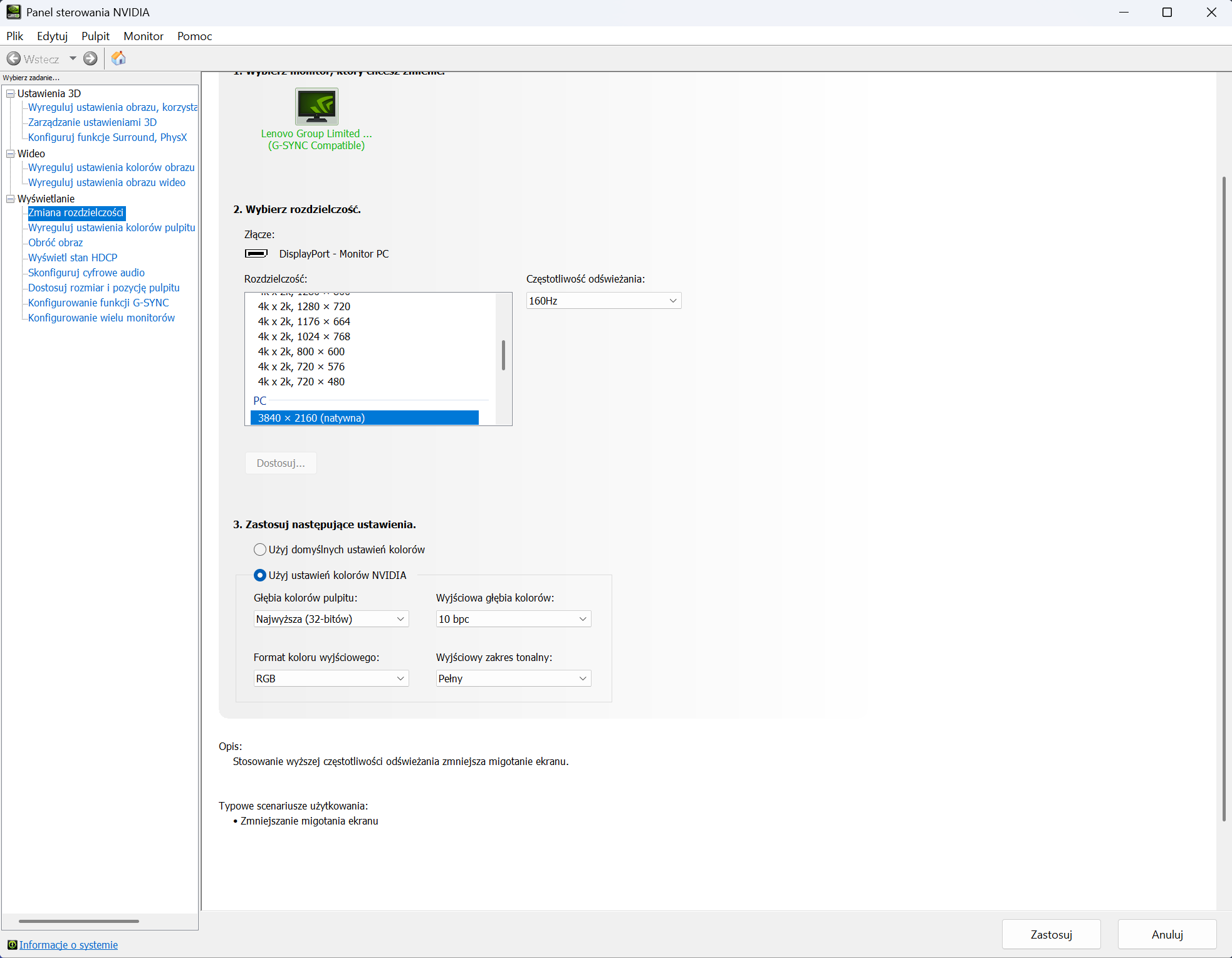This screenshot has height=958, width=1232.
Task: Open the Back button history dropdown arrow
Action: 73,59
